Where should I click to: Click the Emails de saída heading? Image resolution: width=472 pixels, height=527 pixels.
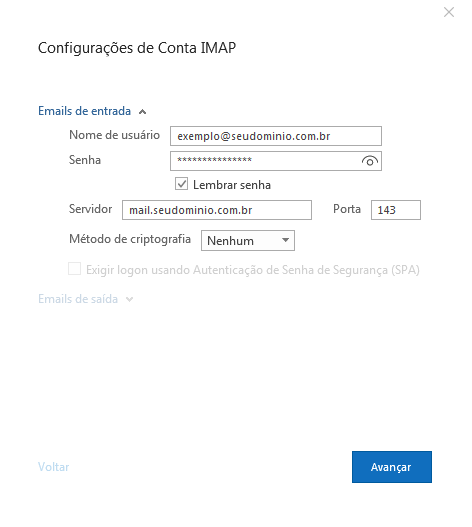tap(78, 299)
